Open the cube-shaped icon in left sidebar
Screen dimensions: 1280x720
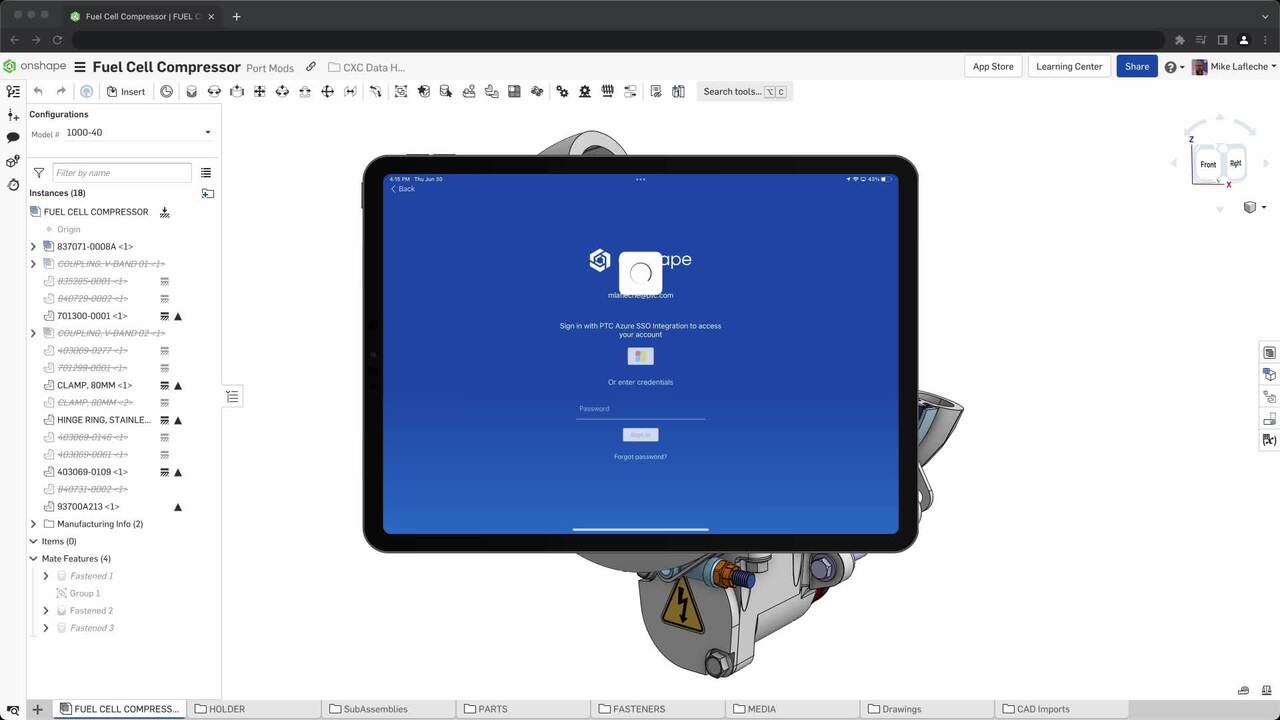coord(13,161)
